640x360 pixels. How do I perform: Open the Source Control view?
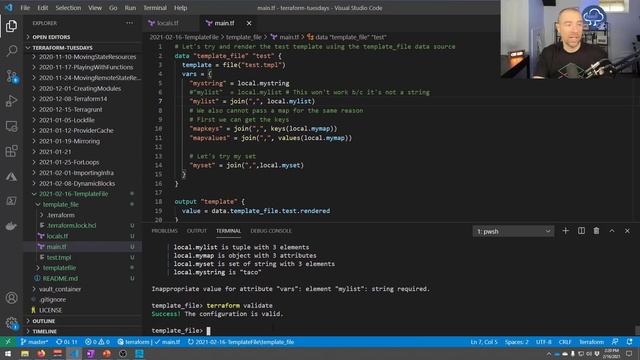coord(11,76)
